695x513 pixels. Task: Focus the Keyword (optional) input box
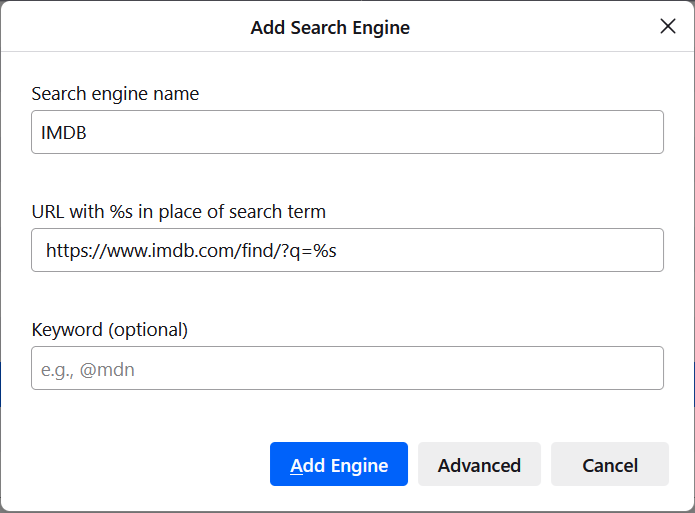pyautogui.click(x=347, y=368)
